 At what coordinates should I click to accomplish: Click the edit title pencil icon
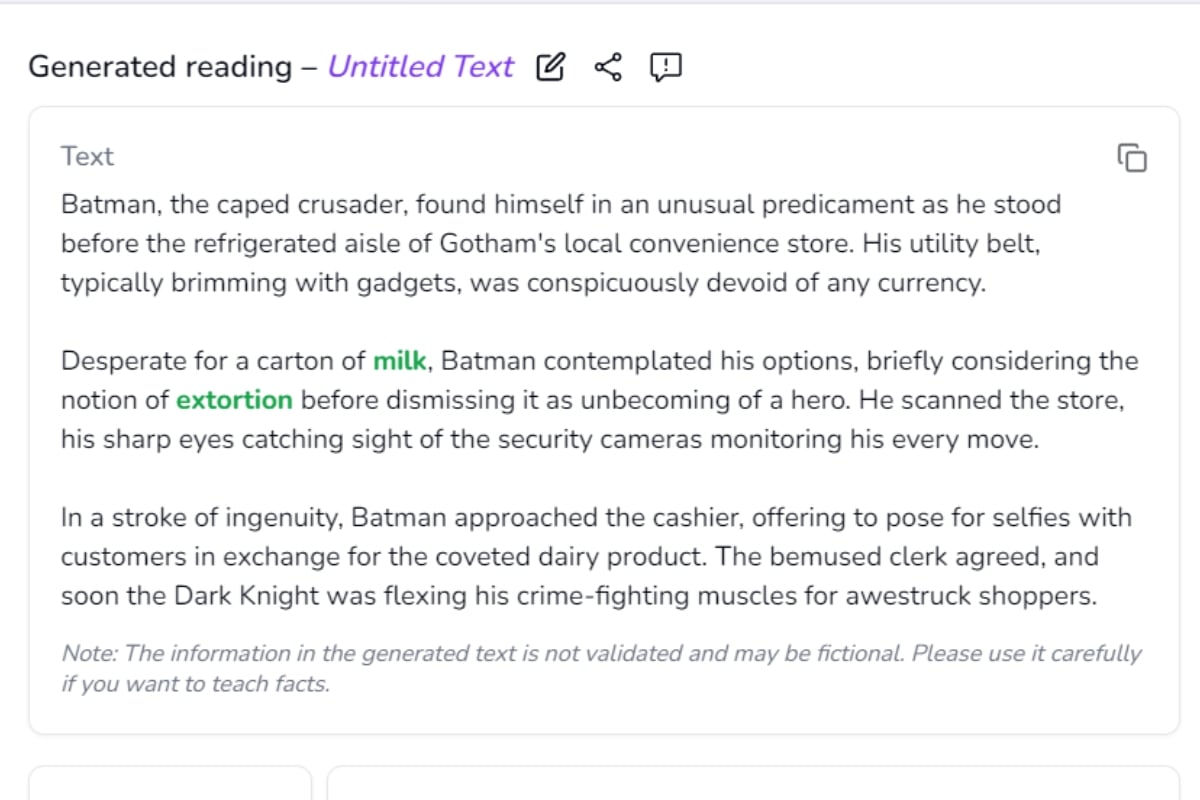pos(550,67)
